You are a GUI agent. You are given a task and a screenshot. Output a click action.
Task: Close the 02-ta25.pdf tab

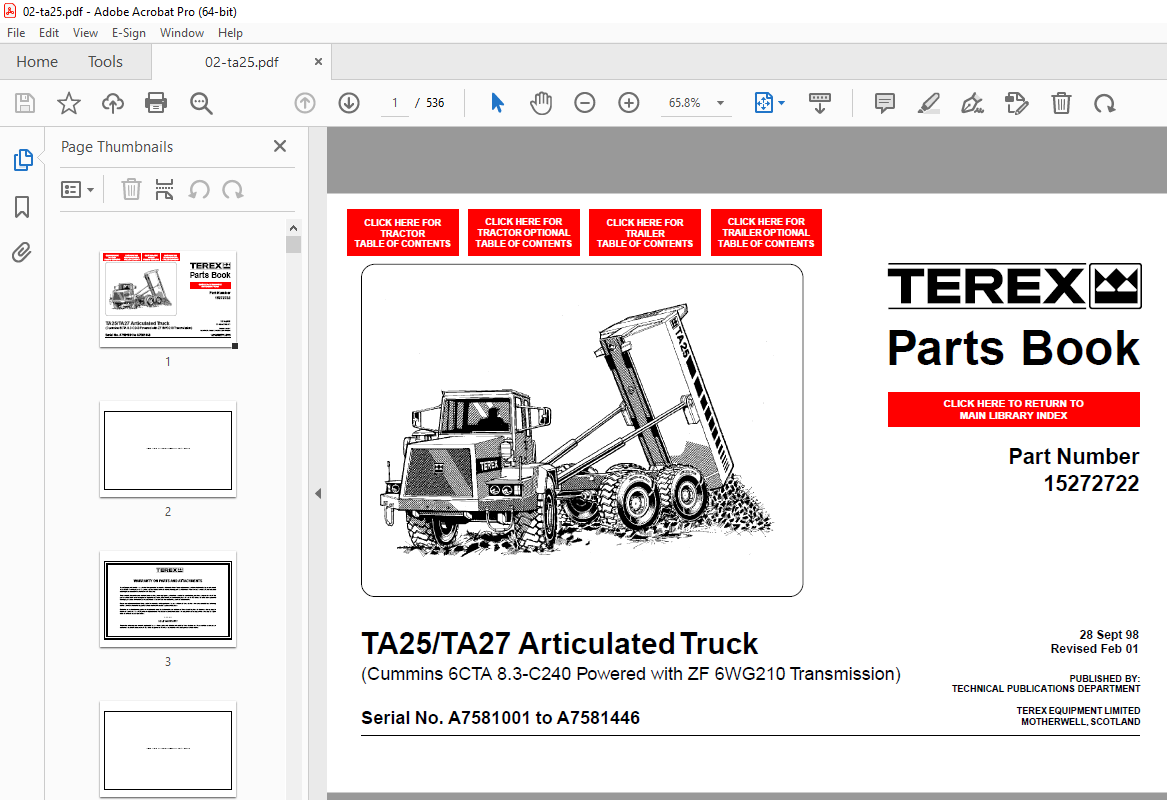click(x=319, y=62)
